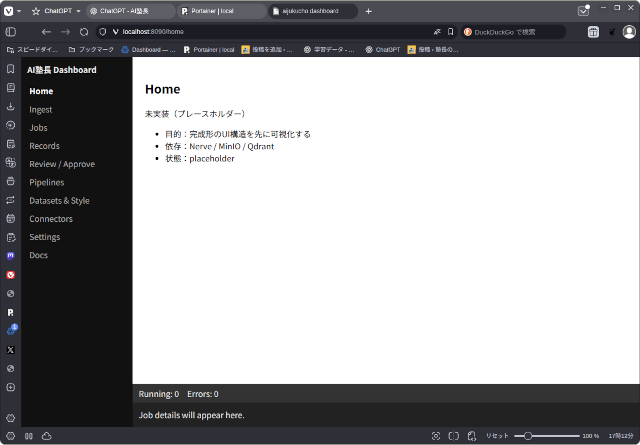Click the capture page camera icon

(435, 436)
